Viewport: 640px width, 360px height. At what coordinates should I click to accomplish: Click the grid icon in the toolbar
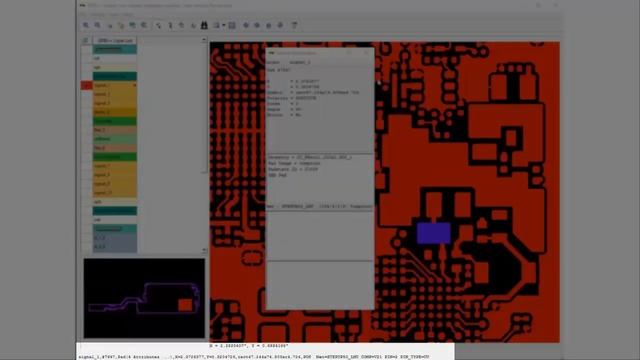[x=232, y=25]
